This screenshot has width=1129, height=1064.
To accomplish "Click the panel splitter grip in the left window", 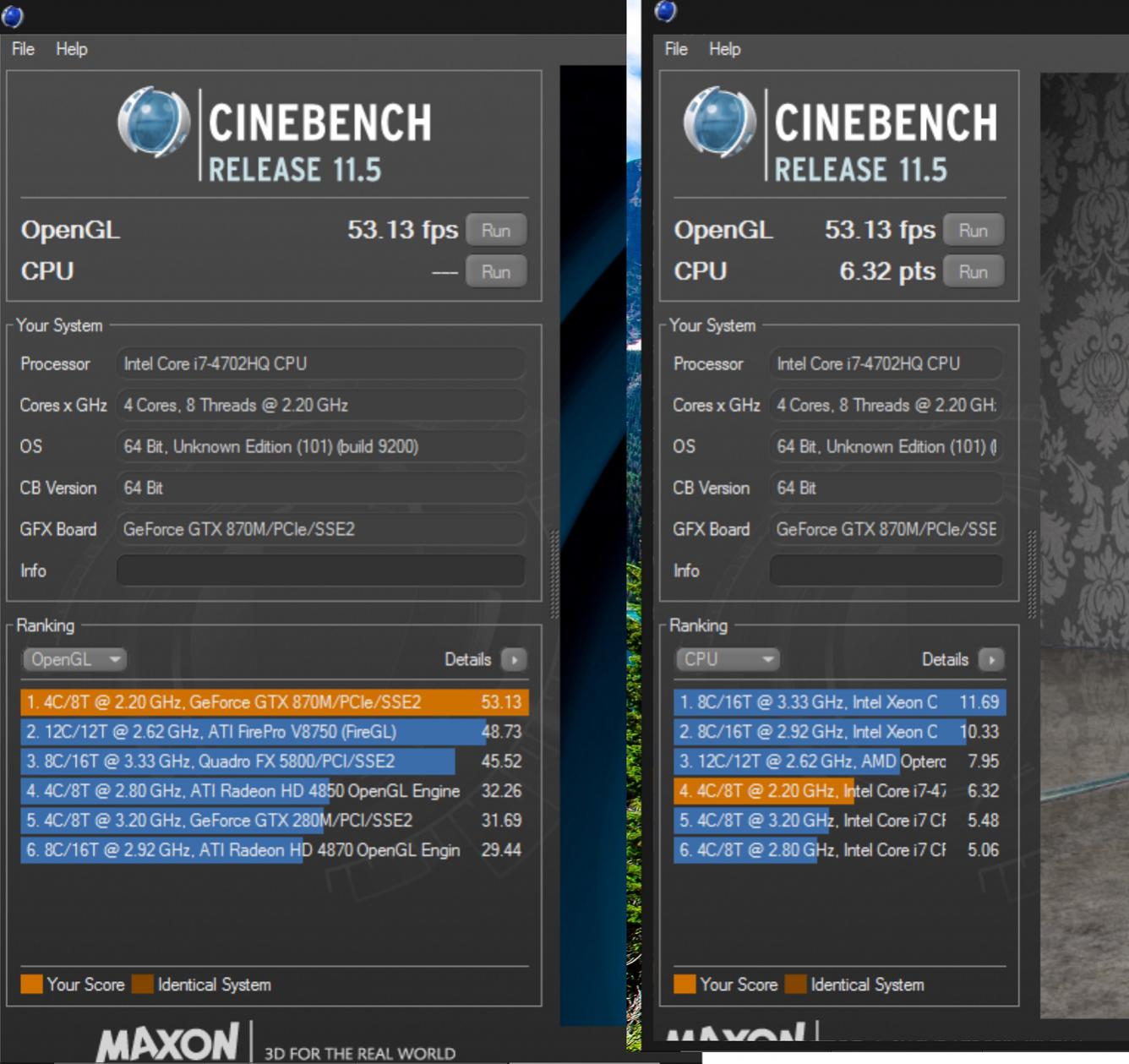I will pyautogui.click(x=554, y=575).
